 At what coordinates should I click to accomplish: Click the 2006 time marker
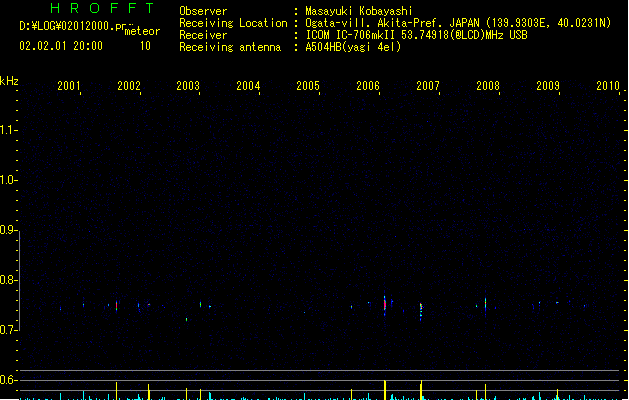[368, 85]
